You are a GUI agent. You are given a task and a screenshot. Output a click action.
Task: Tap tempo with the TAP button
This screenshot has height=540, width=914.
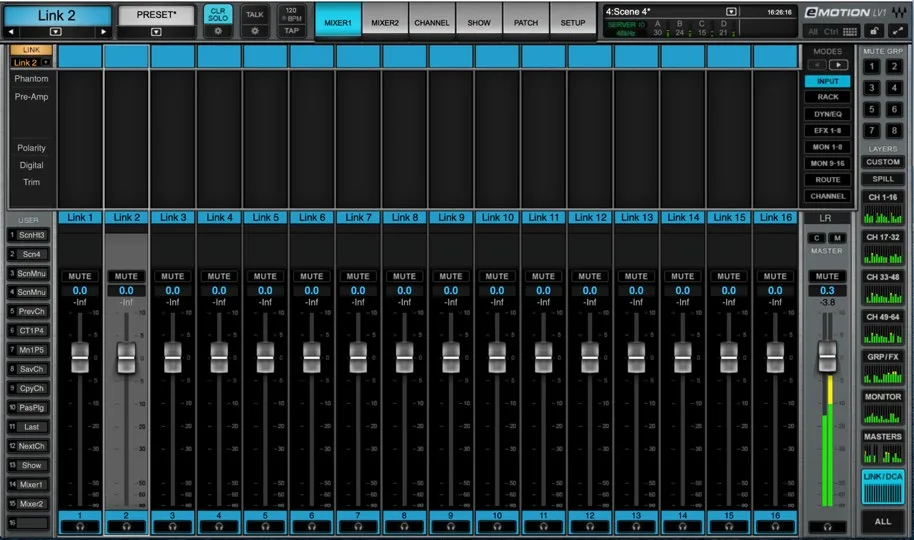click(291, 31)
